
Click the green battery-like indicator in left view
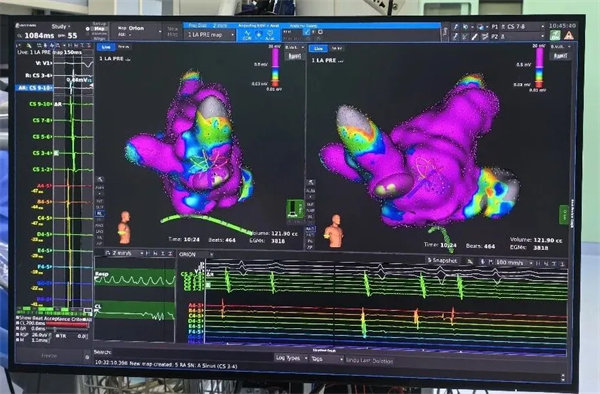point(294,209)
